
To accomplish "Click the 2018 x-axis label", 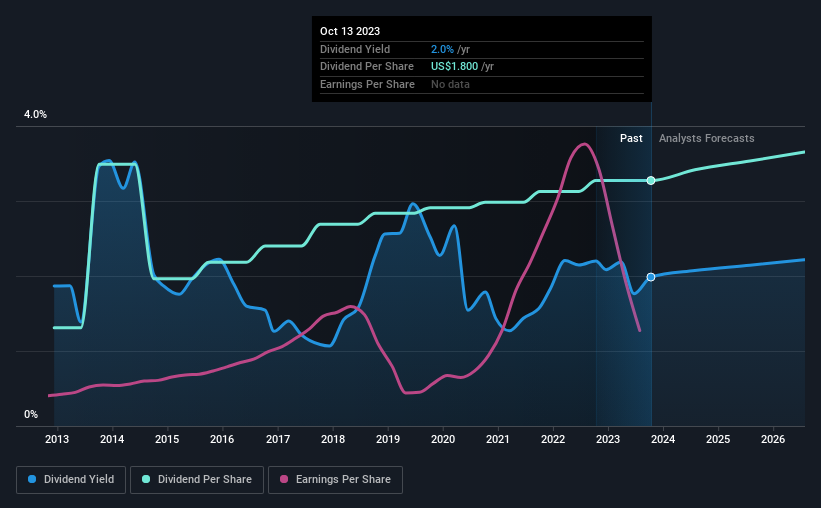I will coord(332,439).
